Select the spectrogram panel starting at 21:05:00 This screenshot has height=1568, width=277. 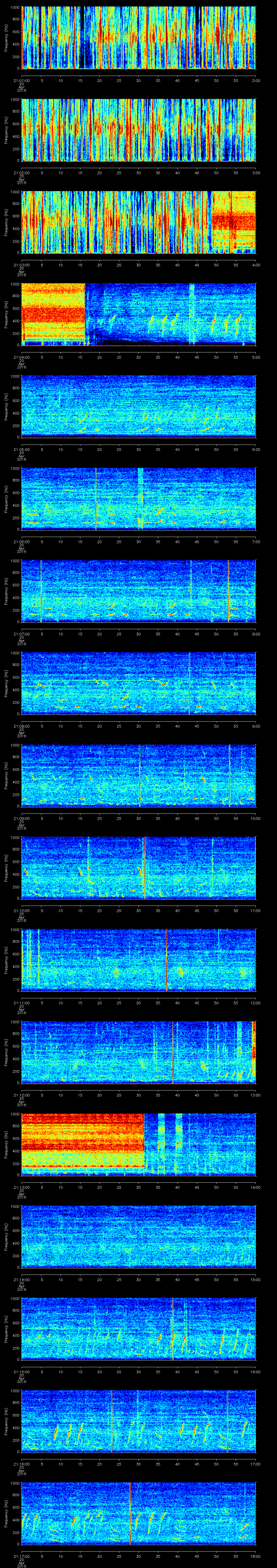pyautogui.click(x=138, y=407)
